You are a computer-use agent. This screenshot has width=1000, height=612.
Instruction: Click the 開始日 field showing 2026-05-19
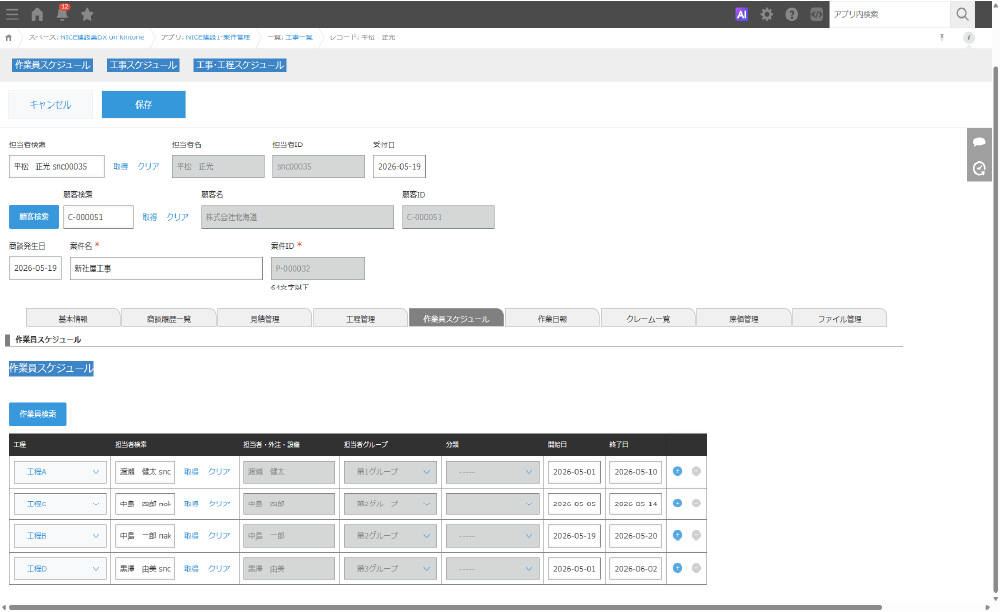click(x=574, y=536)
